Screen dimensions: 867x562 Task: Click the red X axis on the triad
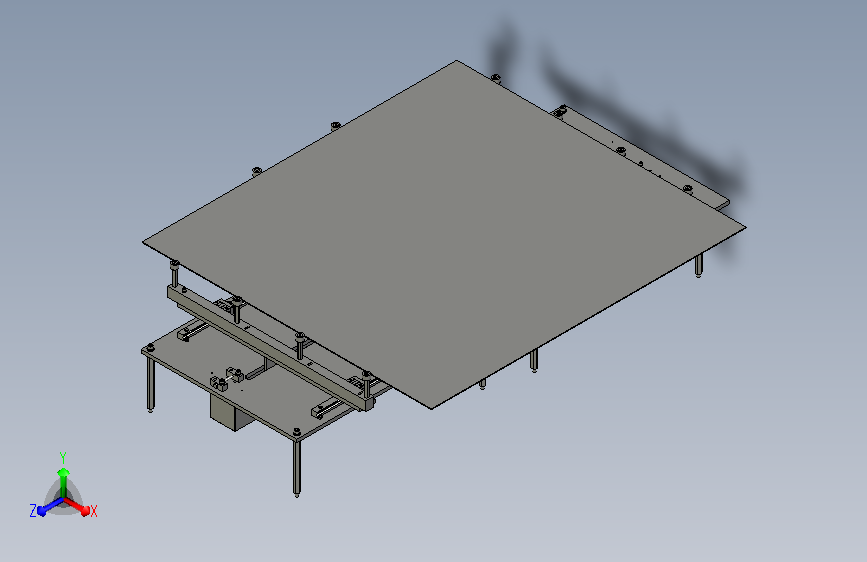[77, 506]
